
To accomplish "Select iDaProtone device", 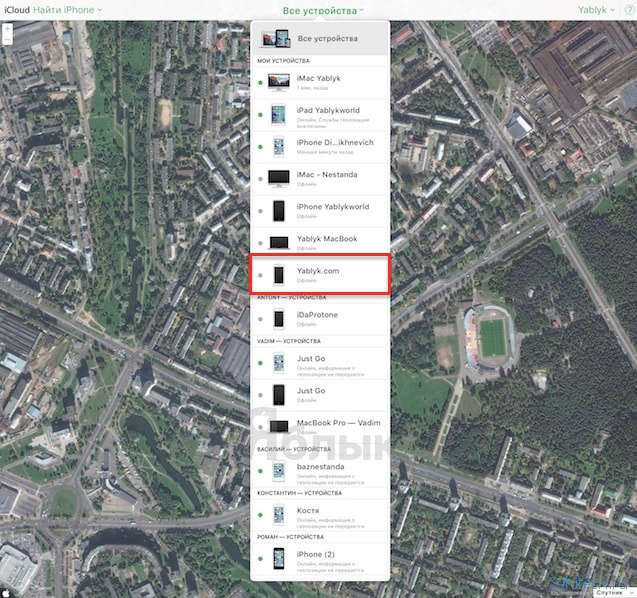I will point(320,319).
